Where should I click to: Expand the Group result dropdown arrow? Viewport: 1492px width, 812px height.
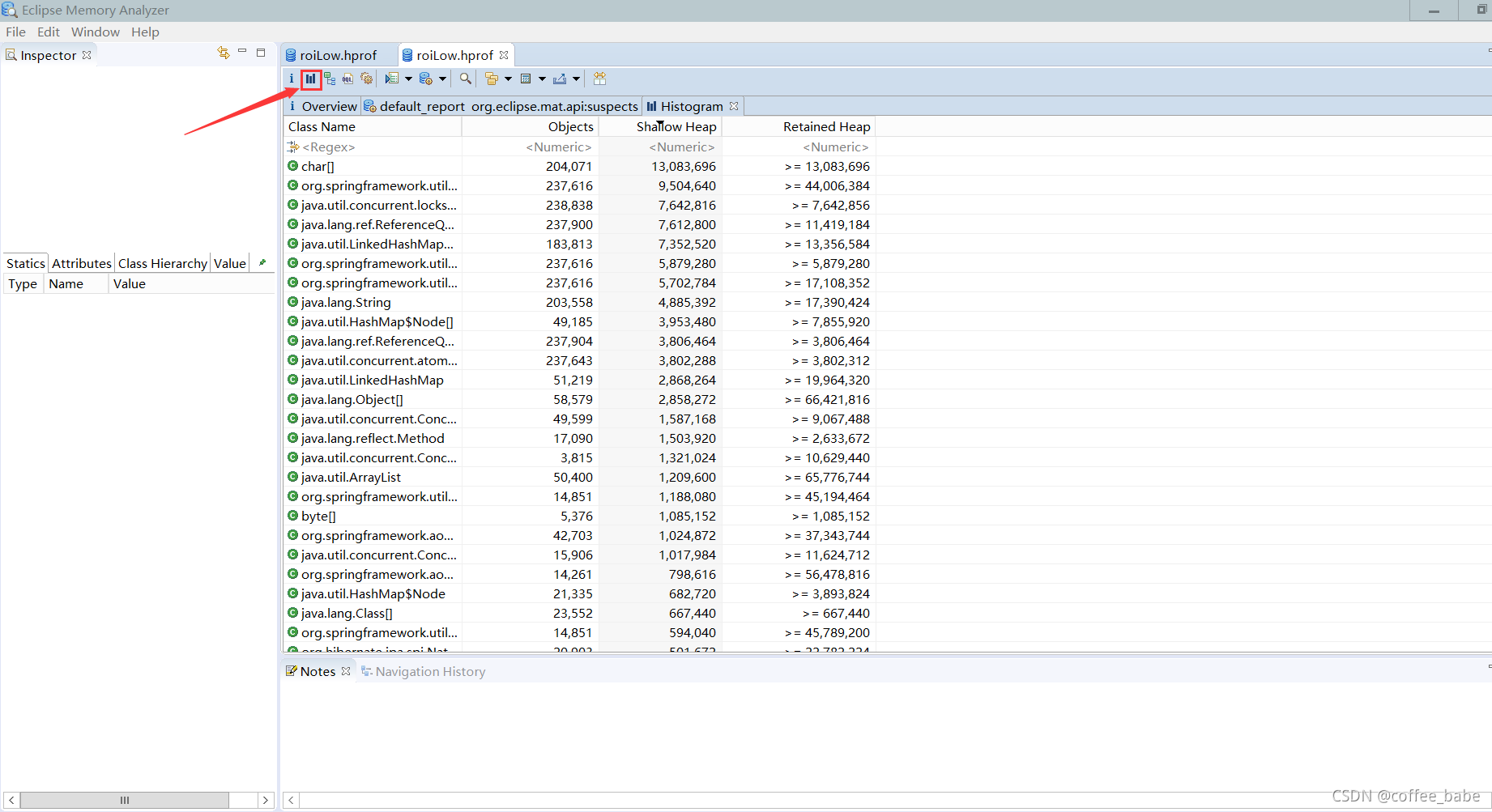pyautogui.click(x=508, y=79)
